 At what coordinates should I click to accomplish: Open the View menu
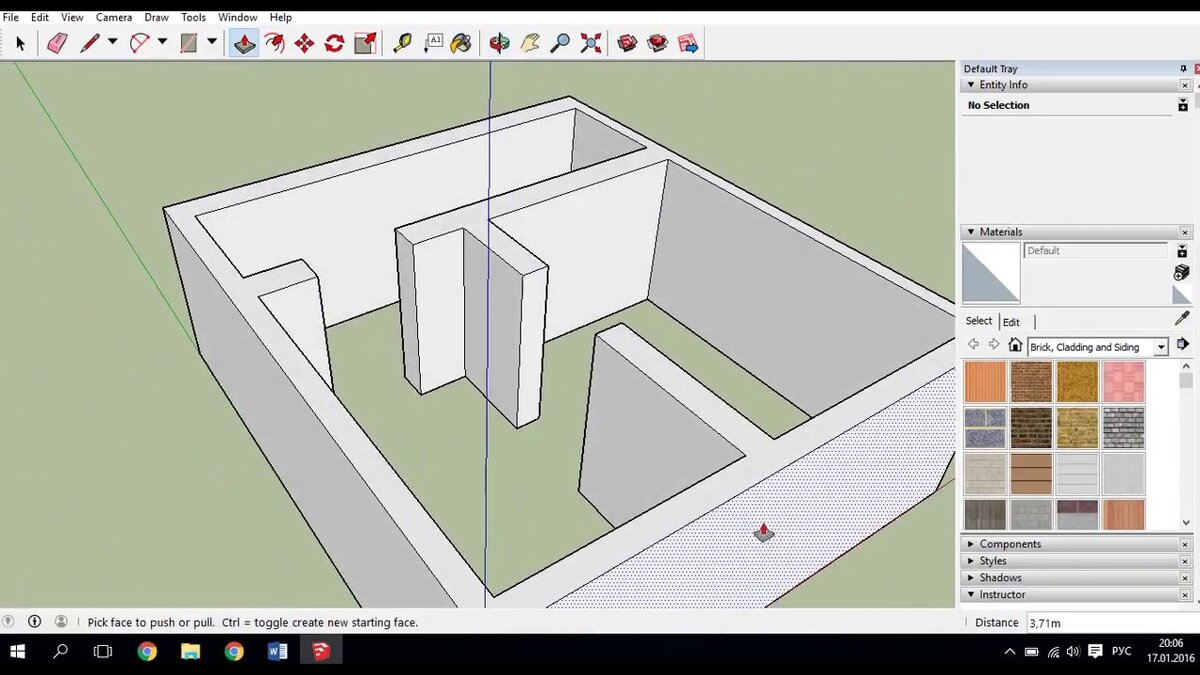click(x=72, y=17)
